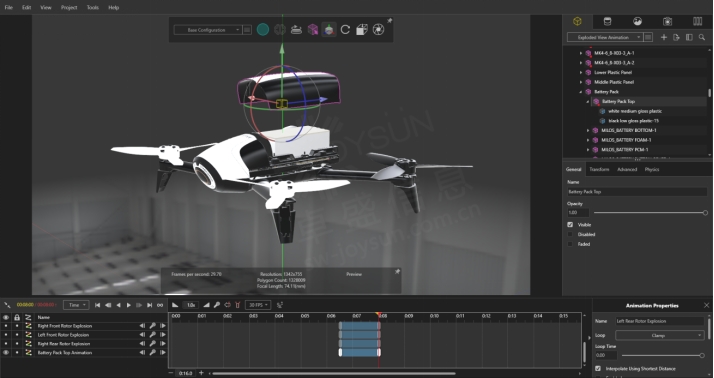The height and width of the screenshot is (378, 714).
Task: Switch to the Transform tab
Action: point(599,169)
